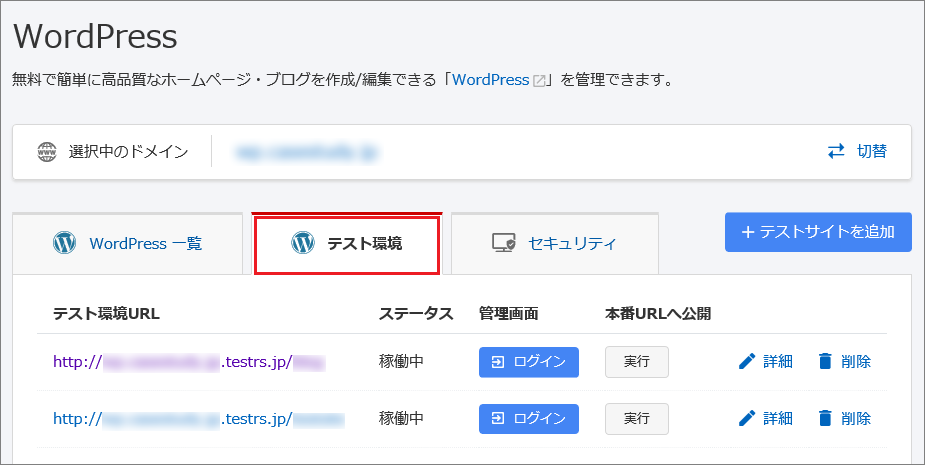Click the ステータス column header
The height and width of the screenshot is (465, 925).
coord(416,313)
